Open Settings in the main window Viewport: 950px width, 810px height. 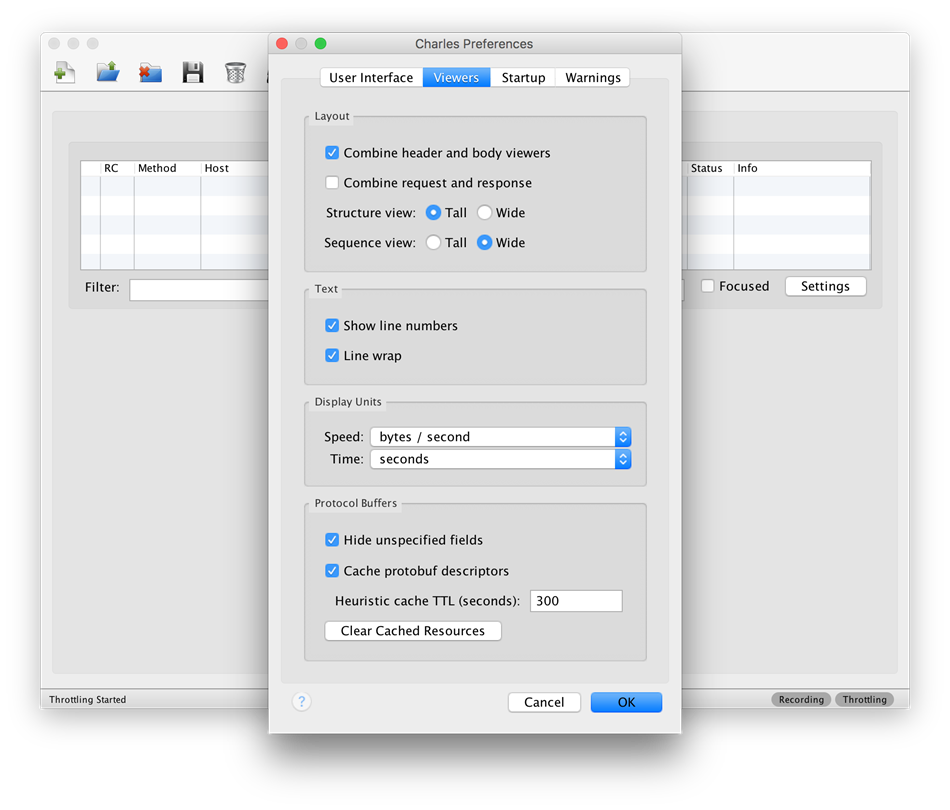[x=825, y=286]
